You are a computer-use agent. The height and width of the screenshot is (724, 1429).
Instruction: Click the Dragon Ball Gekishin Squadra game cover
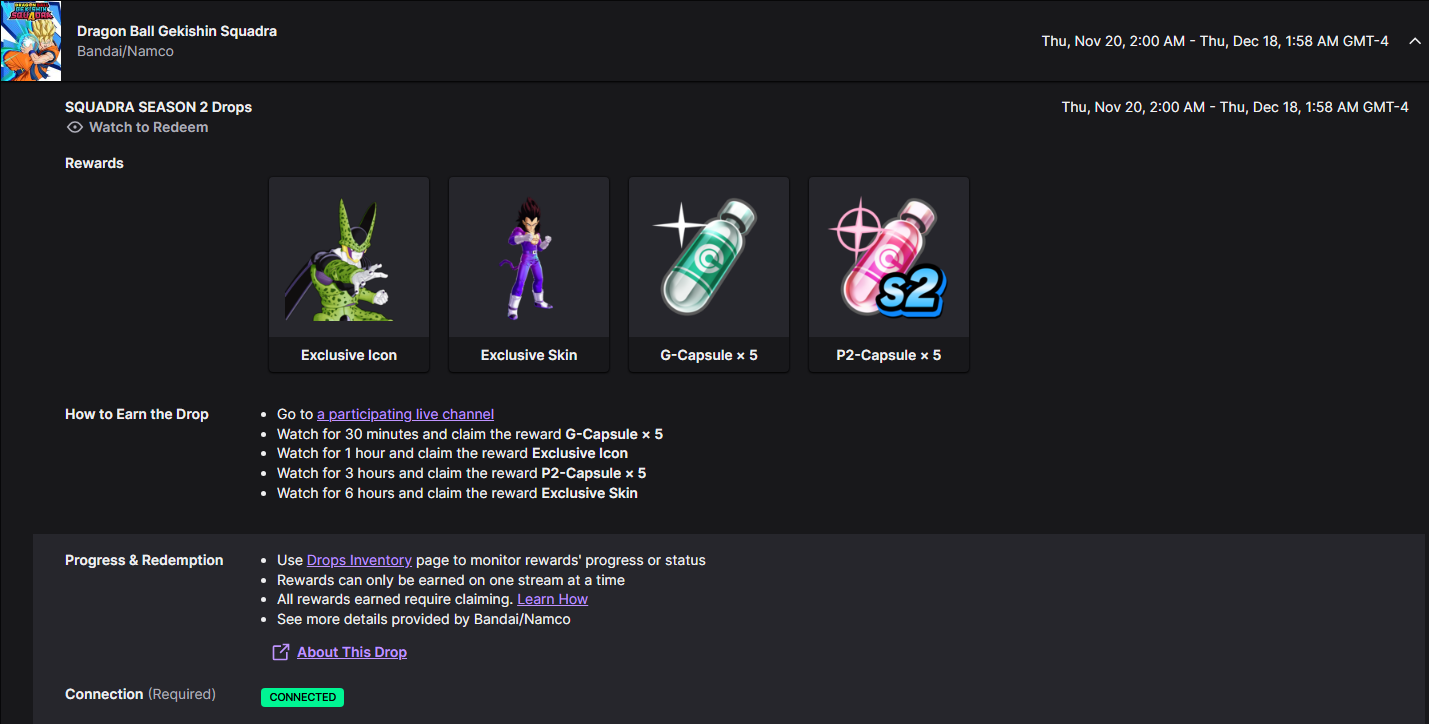coord(31,41)
